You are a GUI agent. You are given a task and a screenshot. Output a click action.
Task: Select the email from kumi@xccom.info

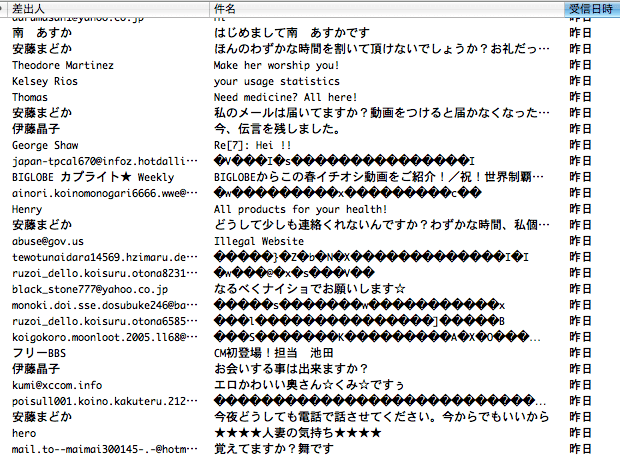pos(57,385)
